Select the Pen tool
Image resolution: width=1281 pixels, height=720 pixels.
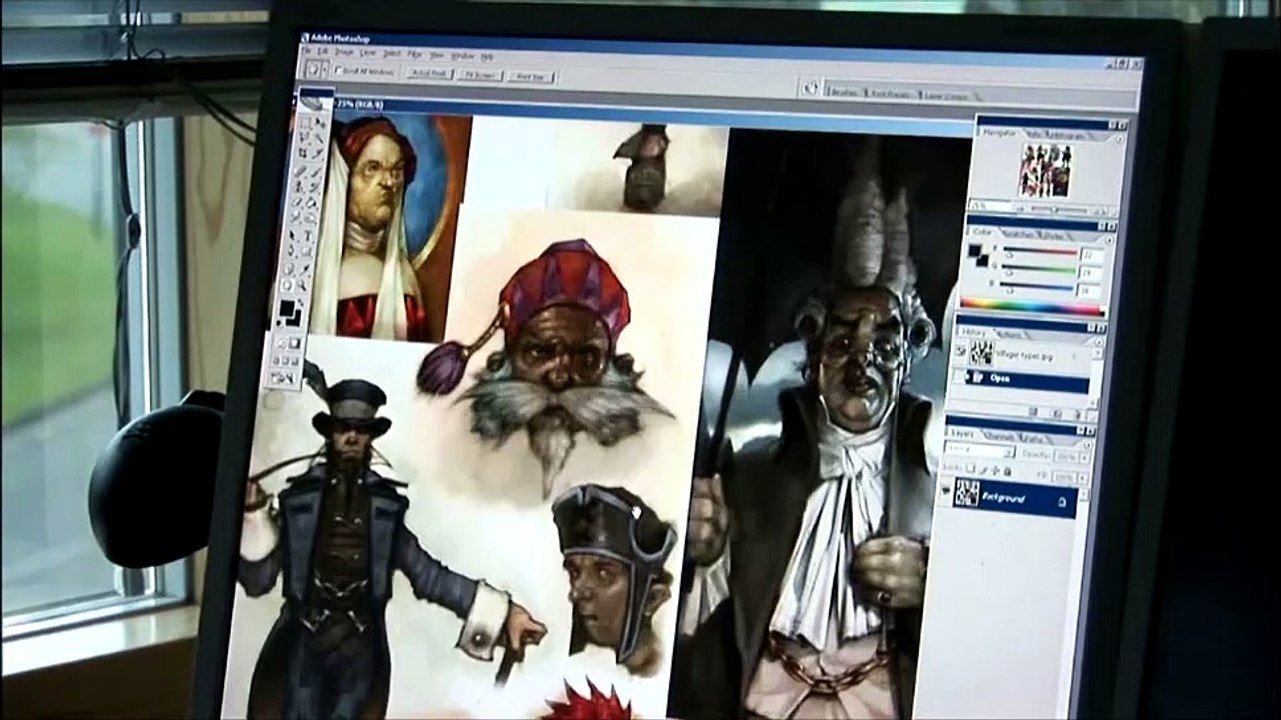click(291, 251)
